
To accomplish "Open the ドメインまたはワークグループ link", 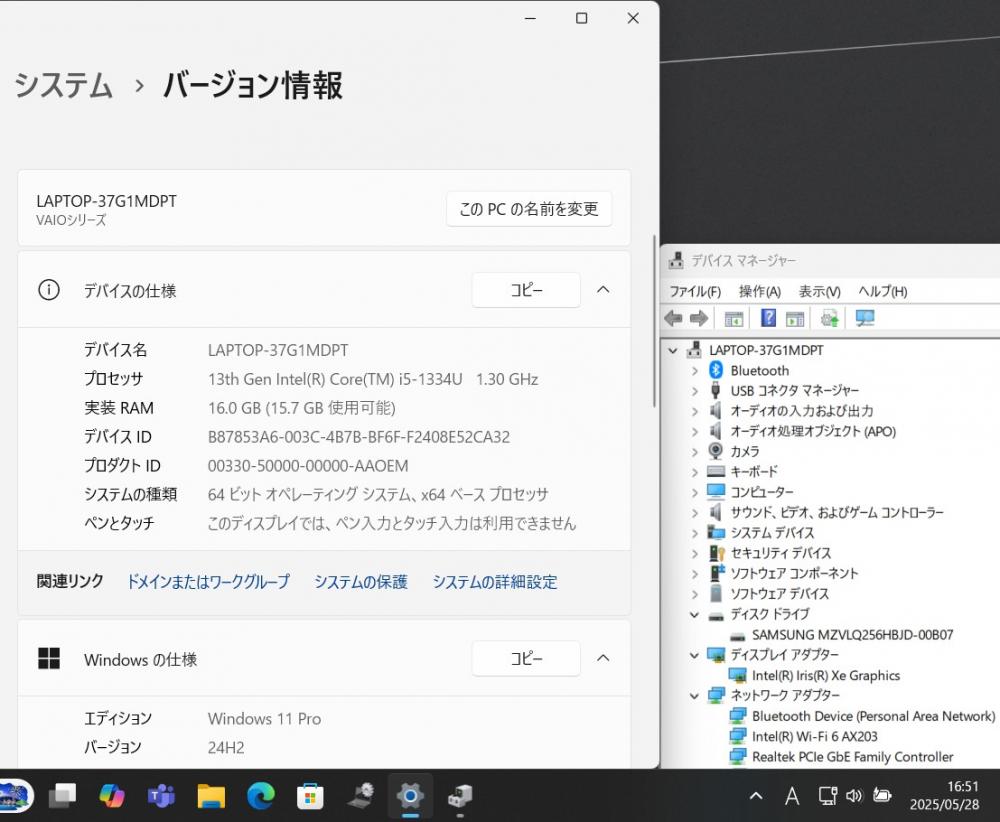I will click(x=208, y=581).
